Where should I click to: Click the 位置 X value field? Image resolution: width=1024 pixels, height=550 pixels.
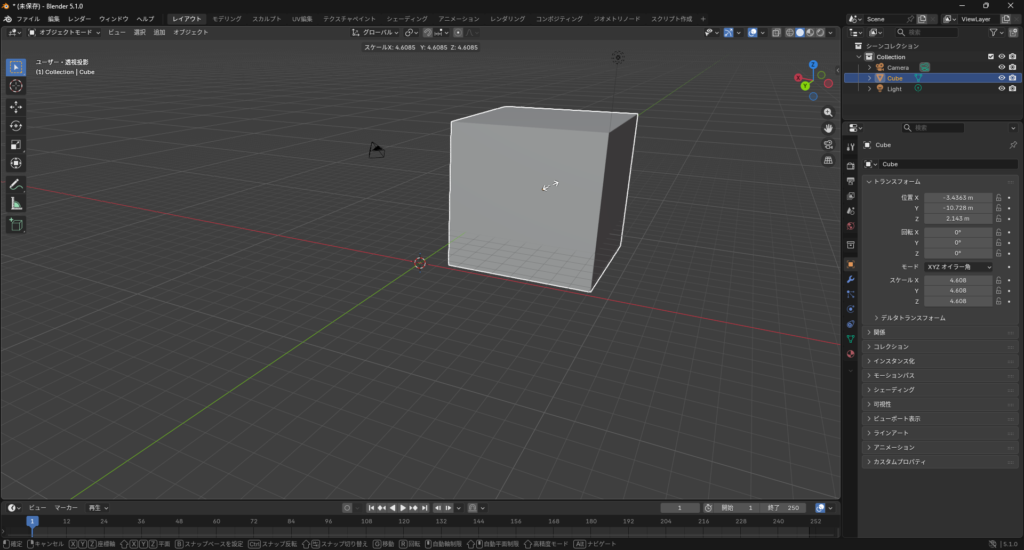click(x=958, y=198)
